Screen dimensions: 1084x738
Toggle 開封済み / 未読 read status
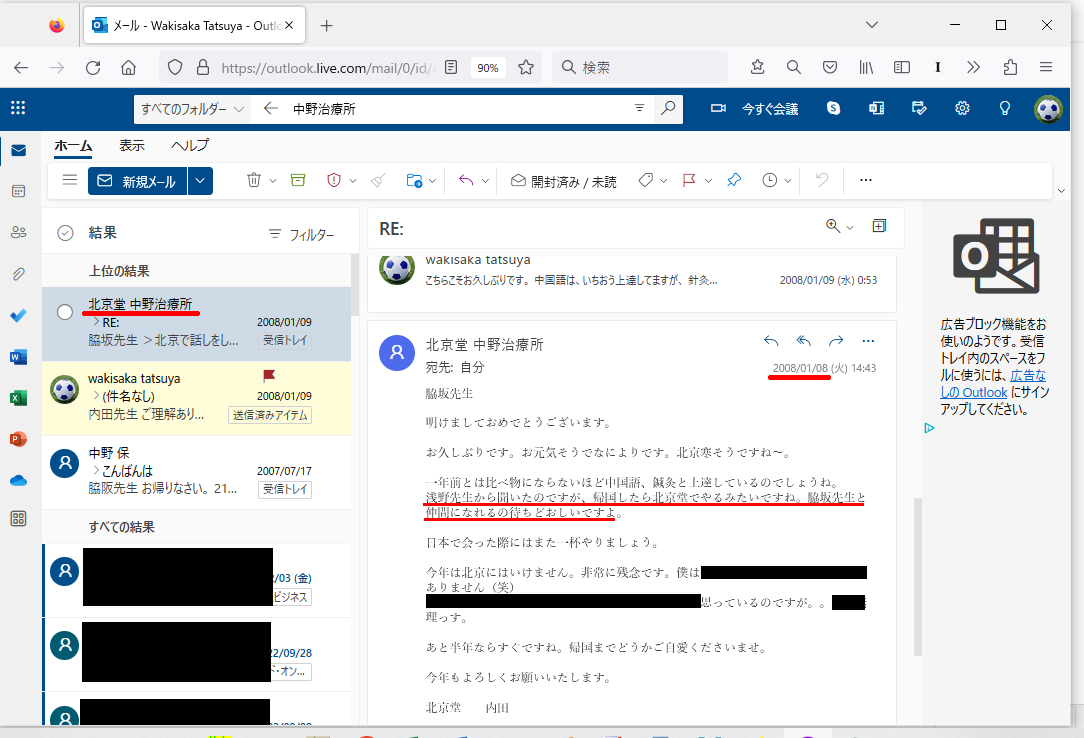tap(563, 181)
